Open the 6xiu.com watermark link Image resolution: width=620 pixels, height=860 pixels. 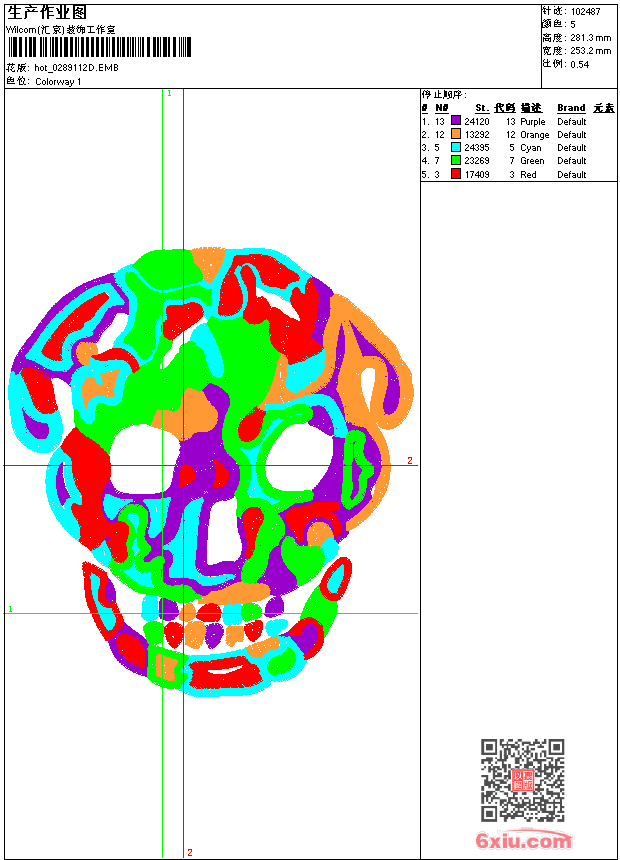coord(524,841)
